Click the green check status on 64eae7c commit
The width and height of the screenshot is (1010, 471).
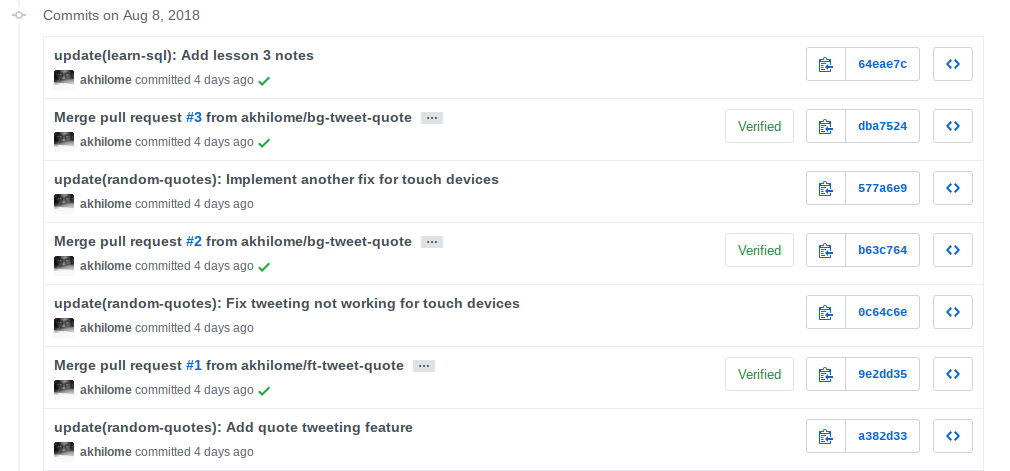tap(264, 80)
